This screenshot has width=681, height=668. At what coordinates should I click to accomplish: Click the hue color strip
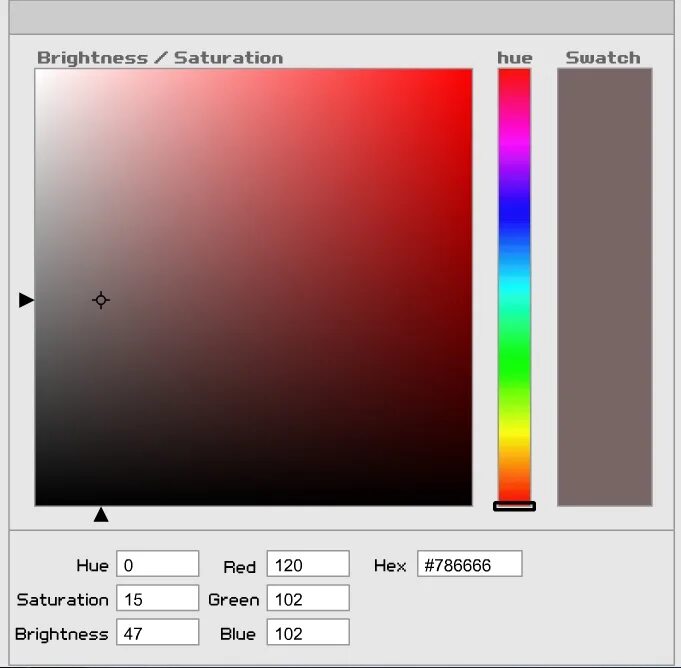point(514,285)
